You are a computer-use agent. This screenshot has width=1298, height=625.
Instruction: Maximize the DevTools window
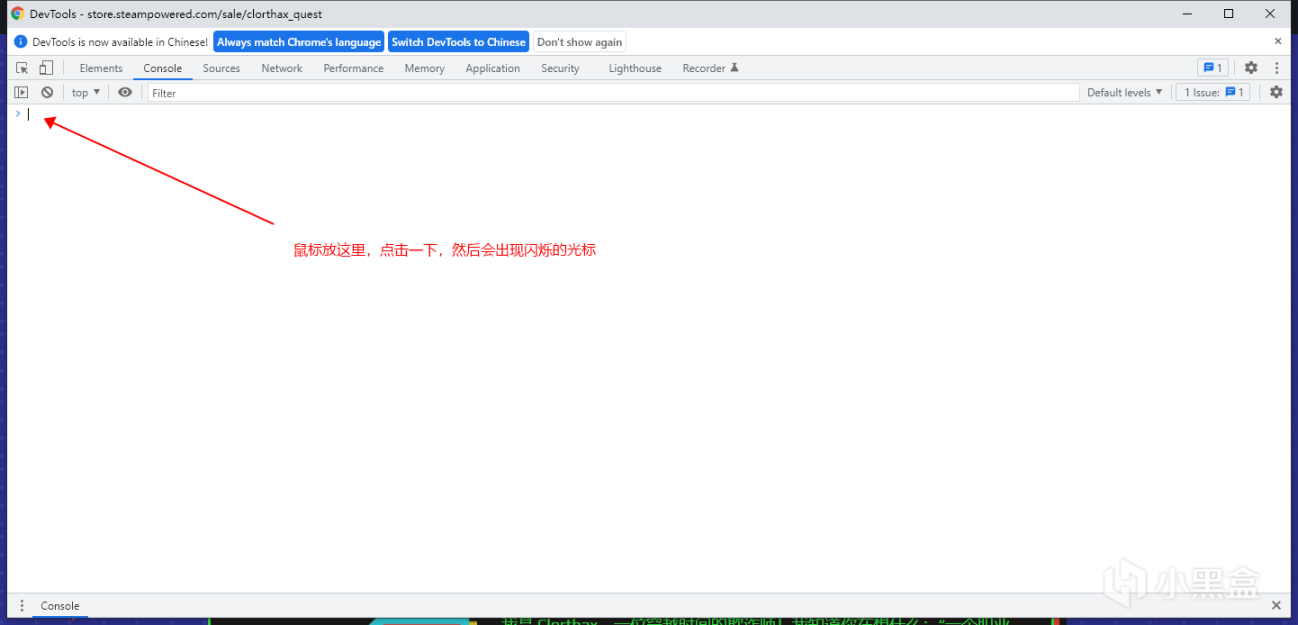pyautogui.click(x=1228, y=14)
